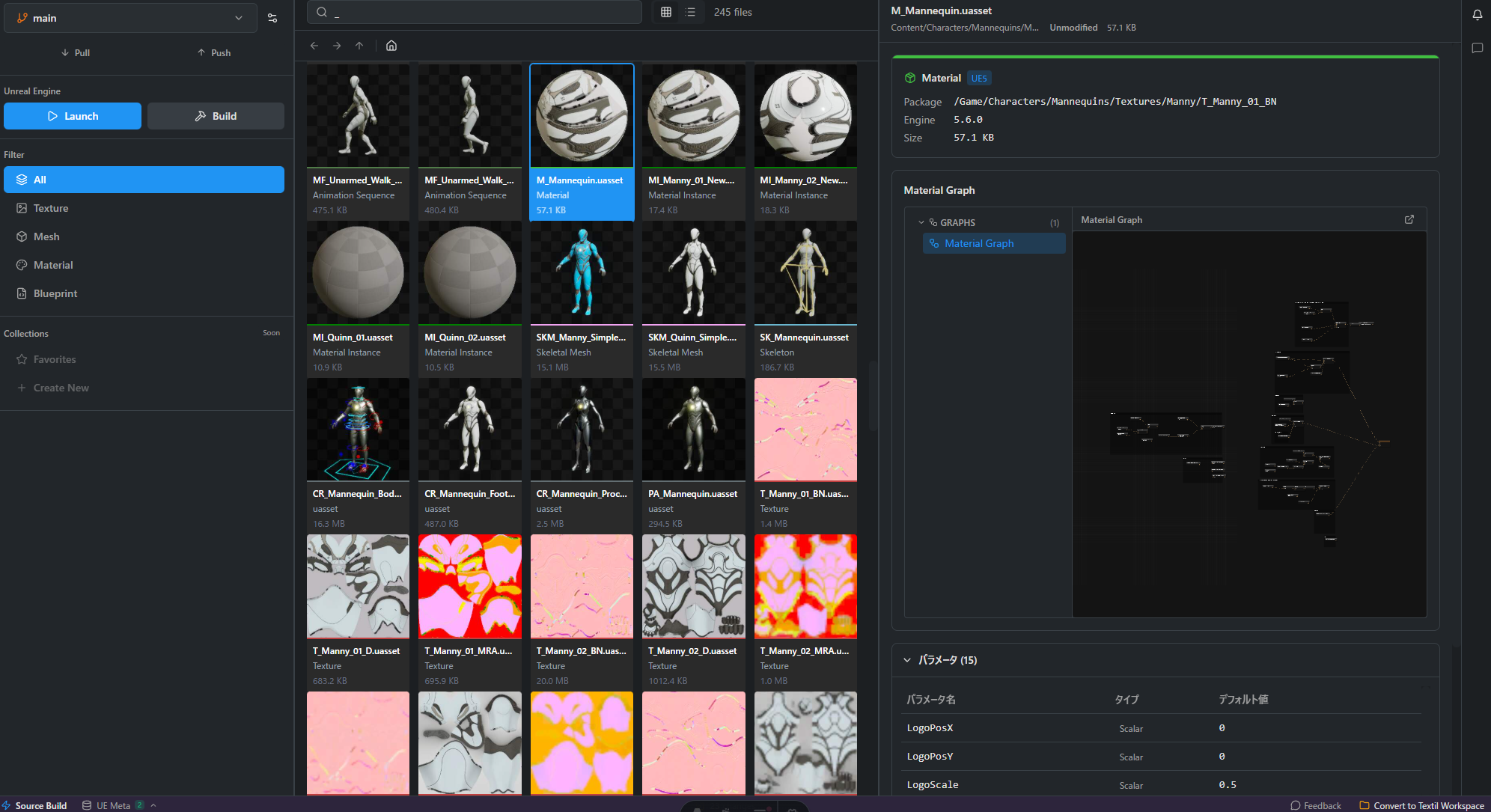Filter assets by Blueprint
The image size is (1491, 812).
tap(55, 293)
